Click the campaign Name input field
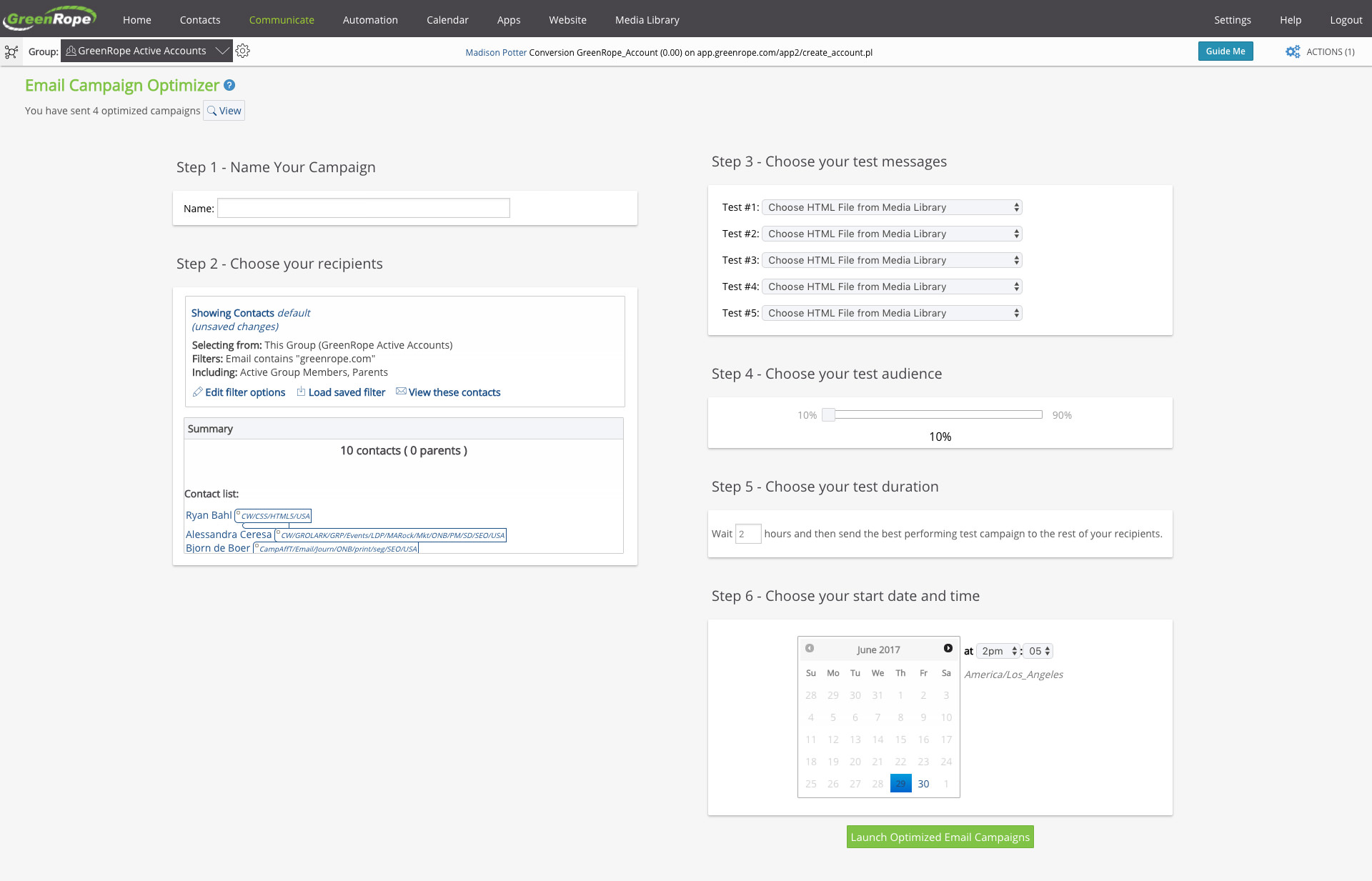Viewport: 1372px width, 881px height. coord(363,208)
